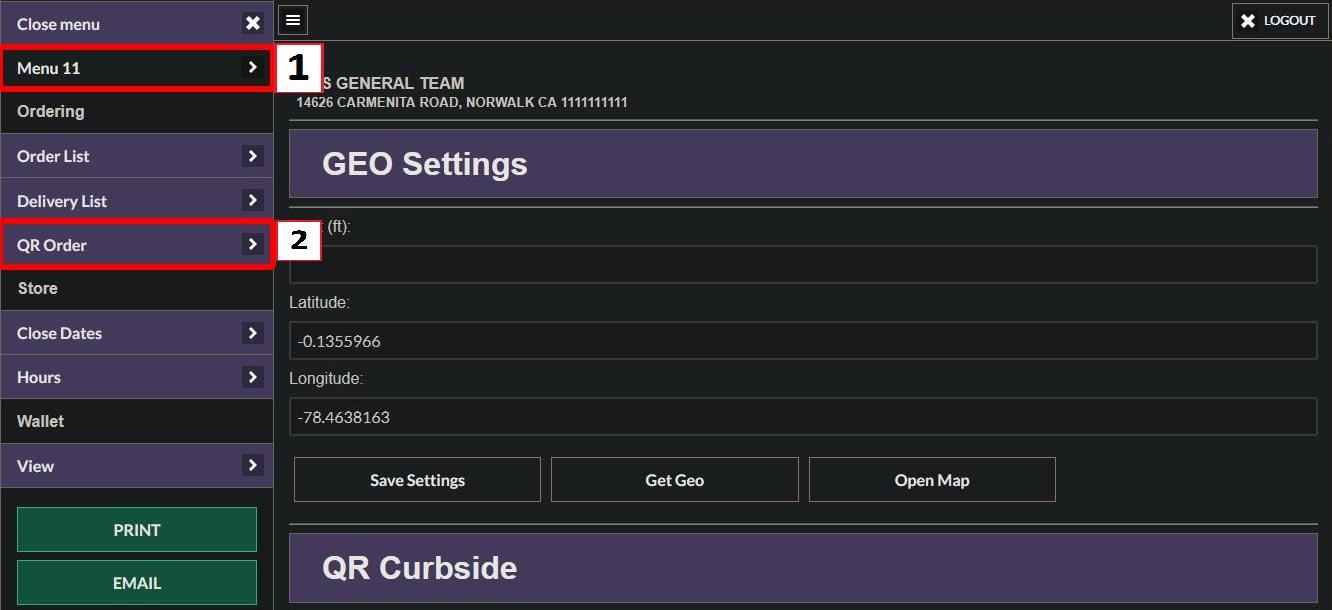Click the green EMAIL button
The height and width of the screenshot is (610, 1332).
coord(137,583)
